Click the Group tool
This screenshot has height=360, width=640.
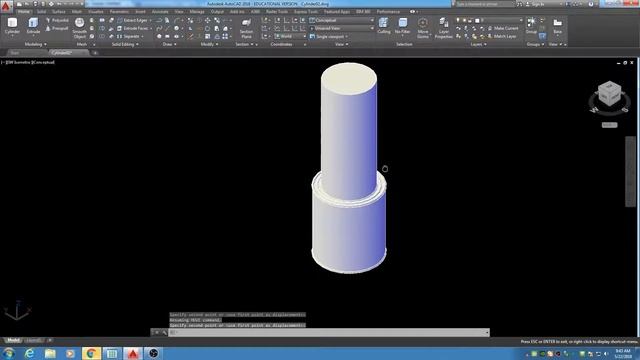531,26
